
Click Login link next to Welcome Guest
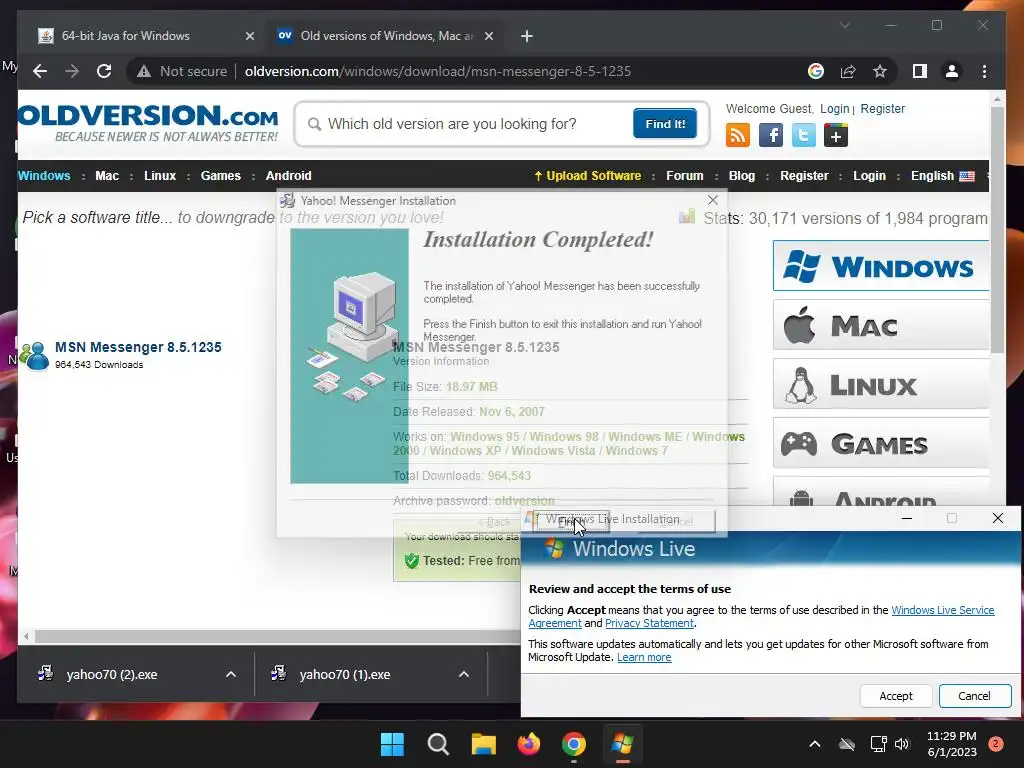[835, 108]
